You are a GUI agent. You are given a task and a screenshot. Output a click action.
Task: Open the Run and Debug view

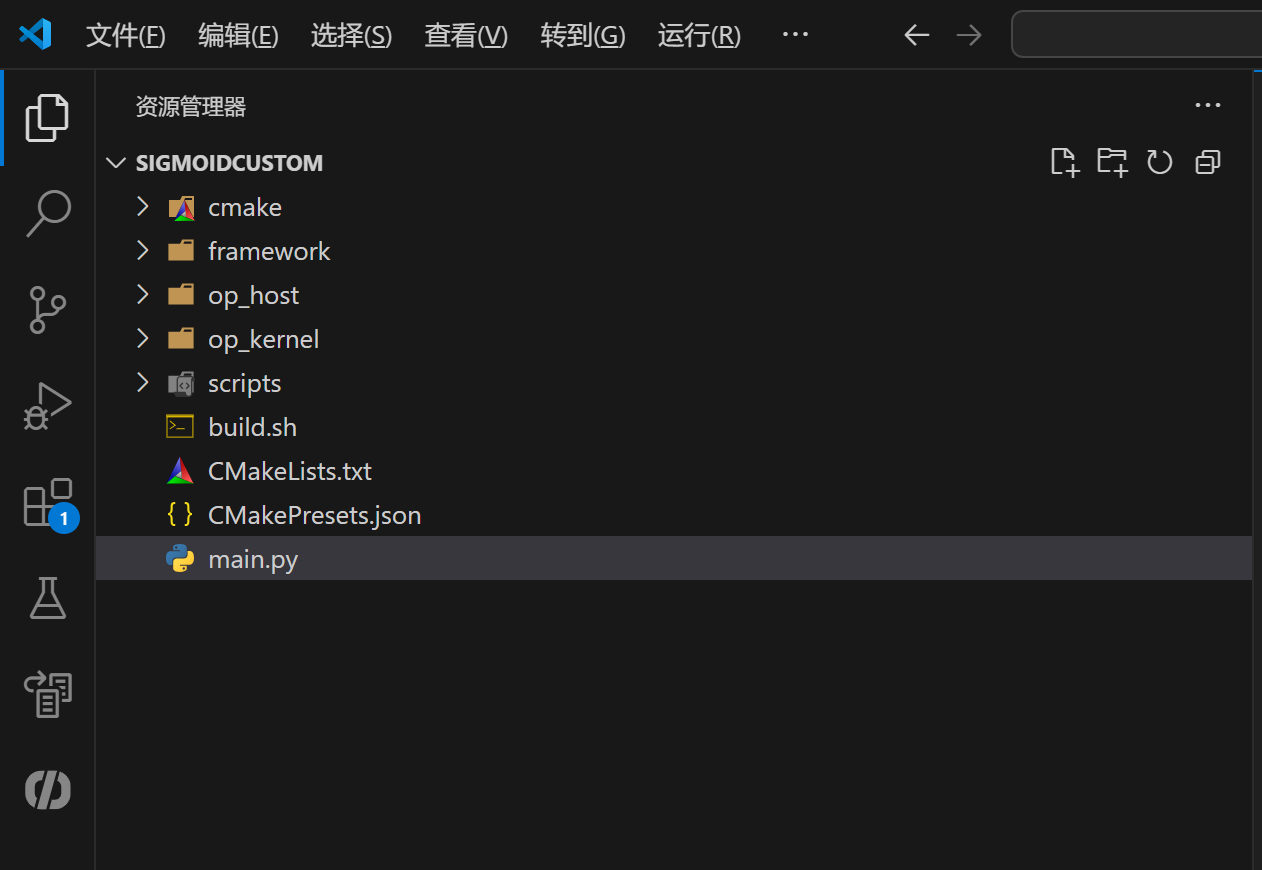tap(47, 406)
